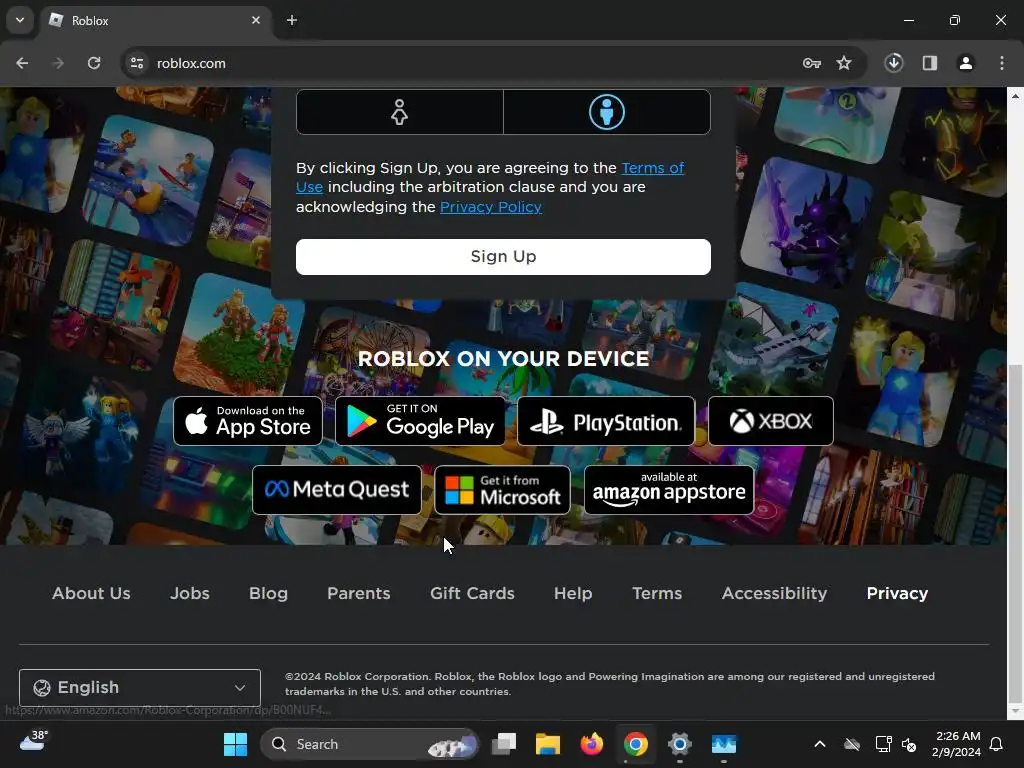The width and height of the screenshot is (1024, 768).
Task: Expand the English language dropdown
Action: point(140,688)
